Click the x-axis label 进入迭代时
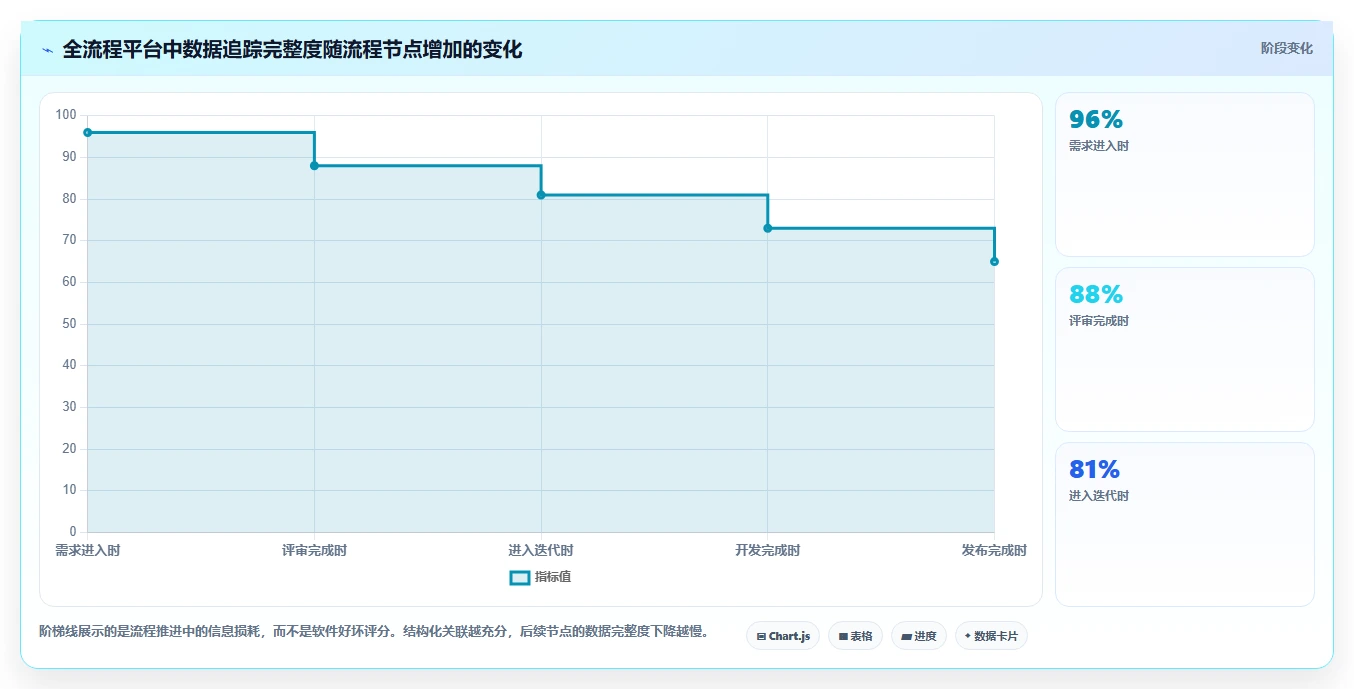1354x689 pixels. tap(541, 551)
